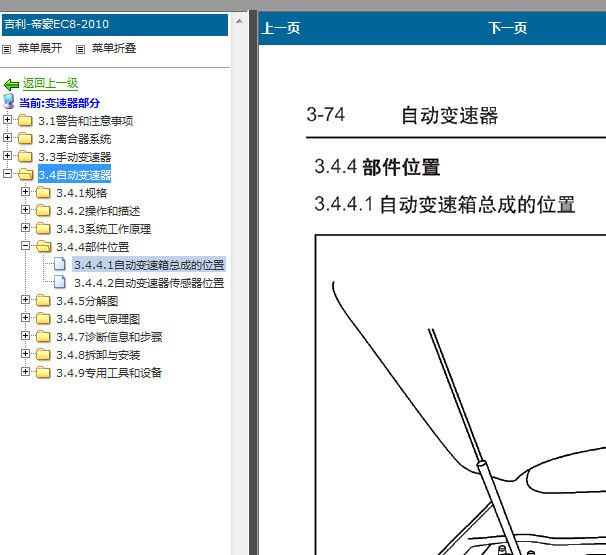Expand the 3.4.8拆卸与安装 node
Screen dimensions: 606x555
[x=25, y=354]
